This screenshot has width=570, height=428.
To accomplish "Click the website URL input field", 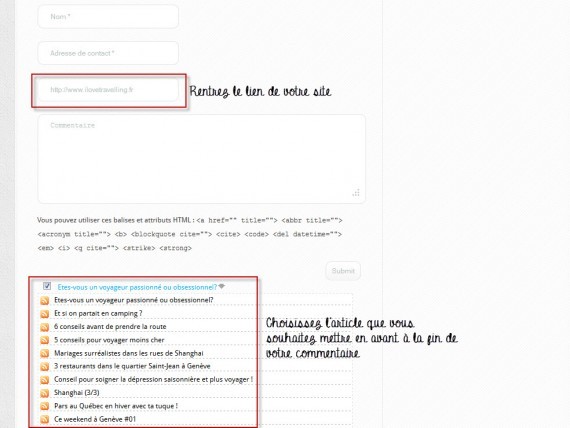I will tap(108, 89).
